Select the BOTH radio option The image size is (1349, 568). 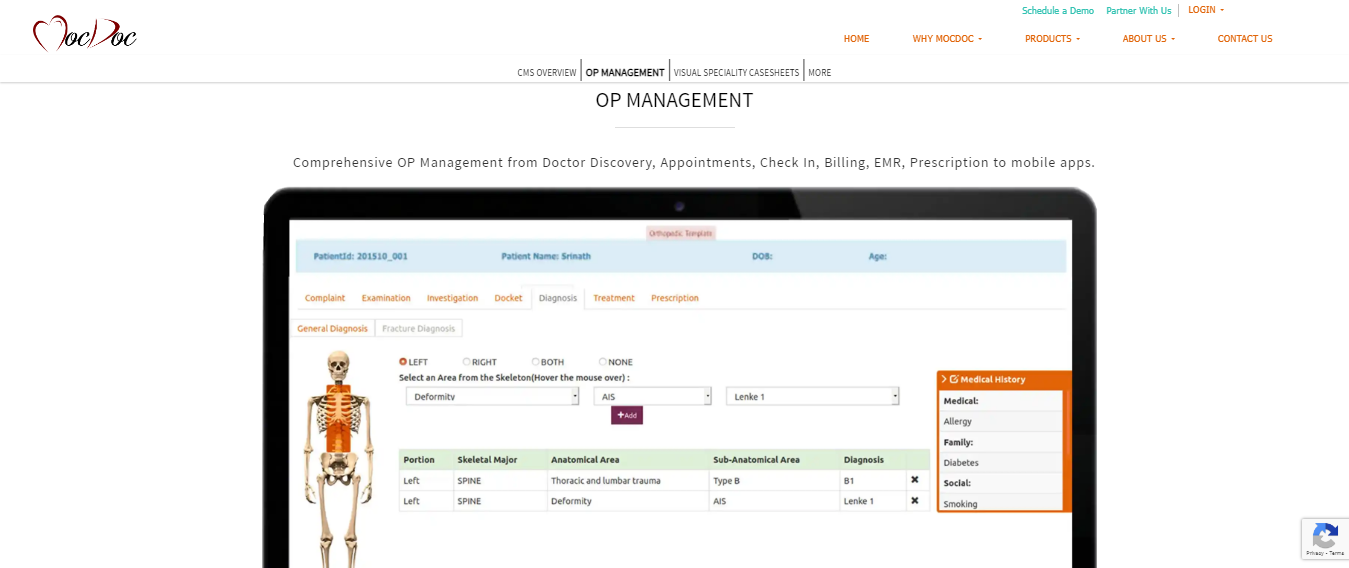click(x=535, y=362)
